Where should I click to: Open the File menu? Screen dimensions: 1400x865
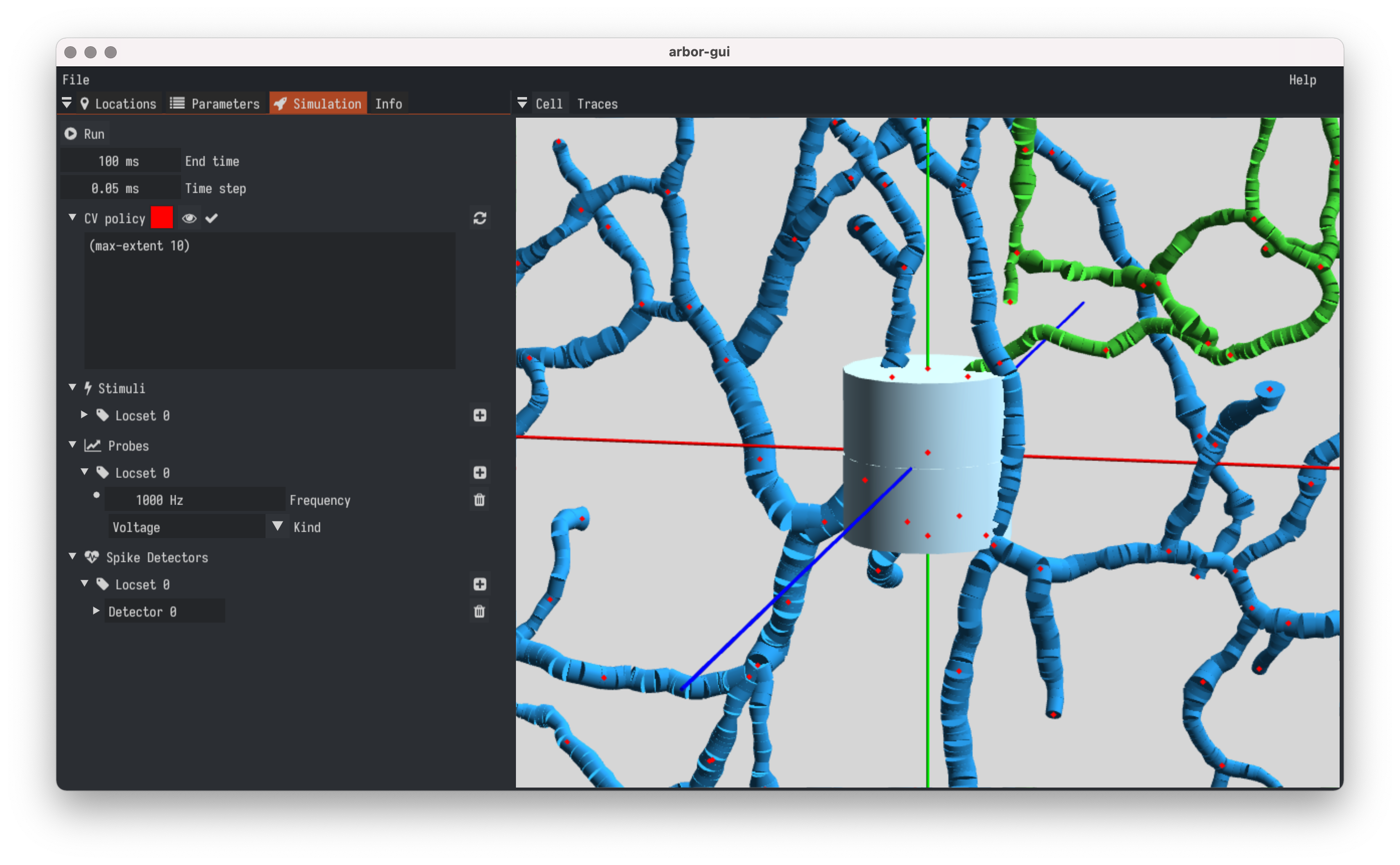75,79
